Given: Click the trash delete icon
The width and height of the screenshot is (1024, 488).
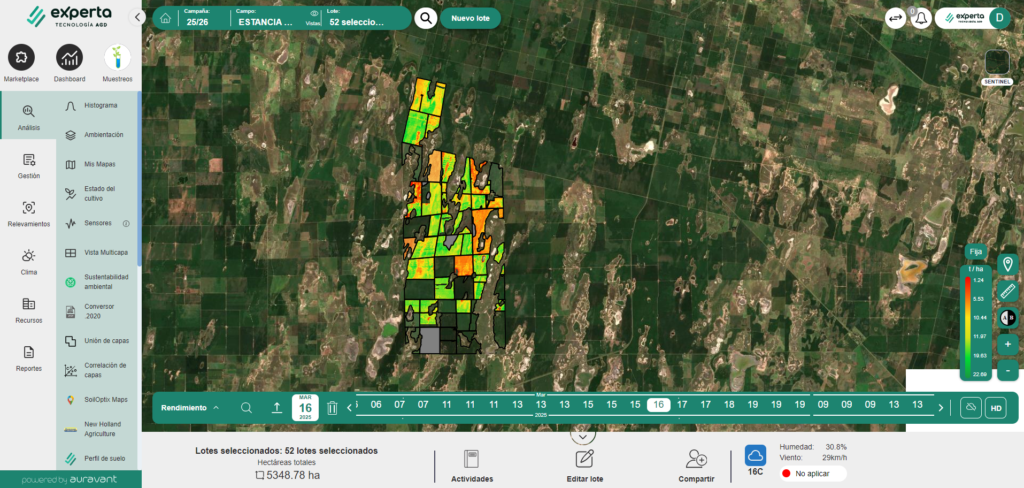Looking at the screenshot, I should pyautogui.click(x=332, y=408).
